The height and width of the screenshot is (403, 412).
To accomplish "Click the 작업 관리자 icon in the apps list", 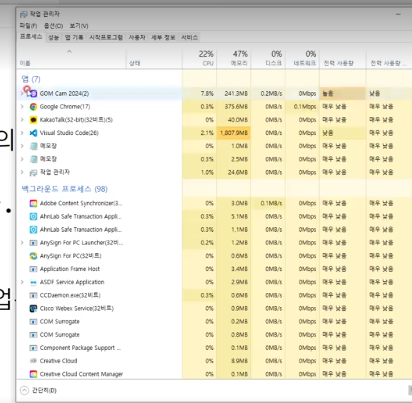I will (33, 173).
